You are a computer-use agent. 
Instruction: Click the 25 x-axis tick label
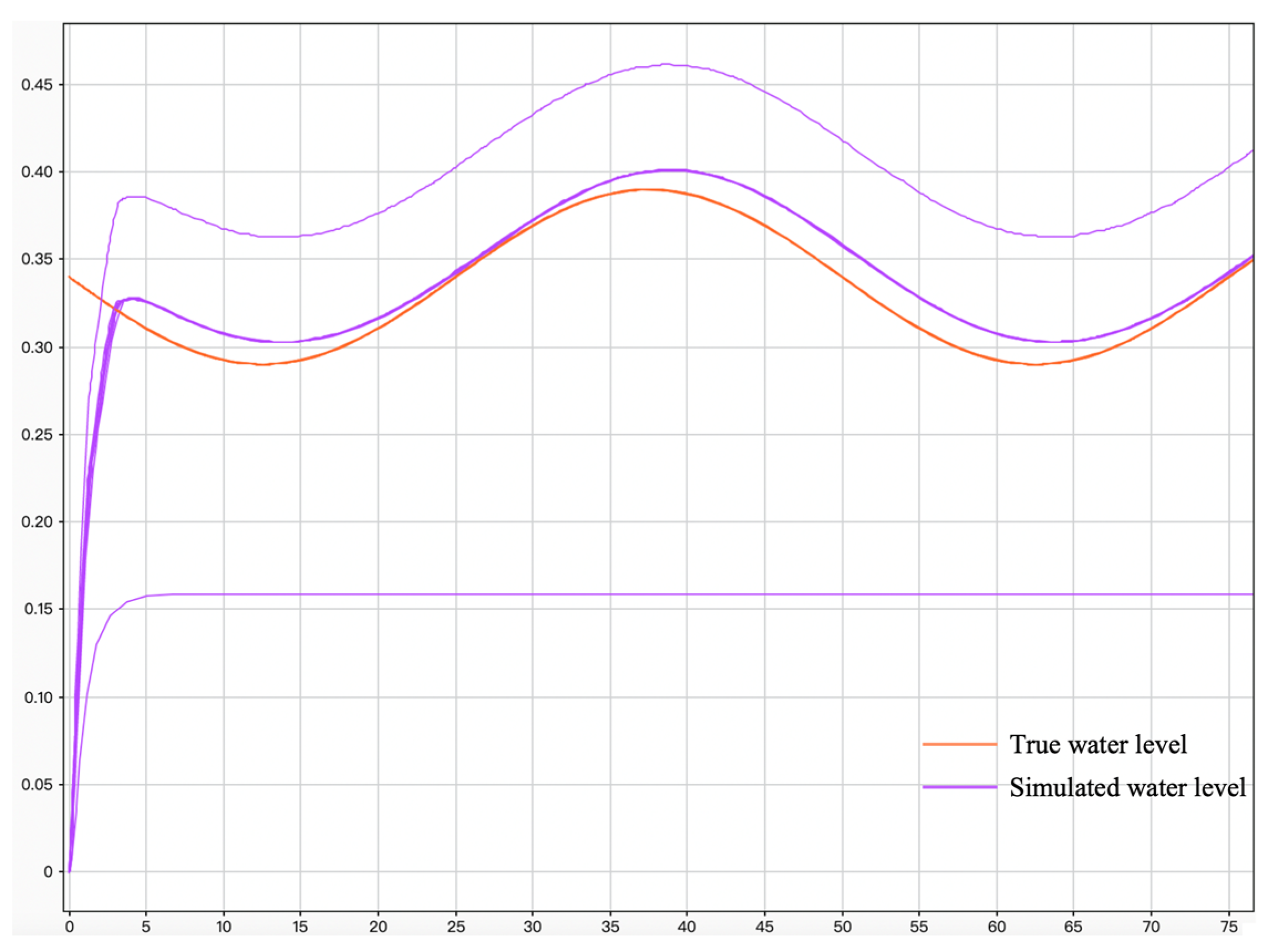[456, 927]
